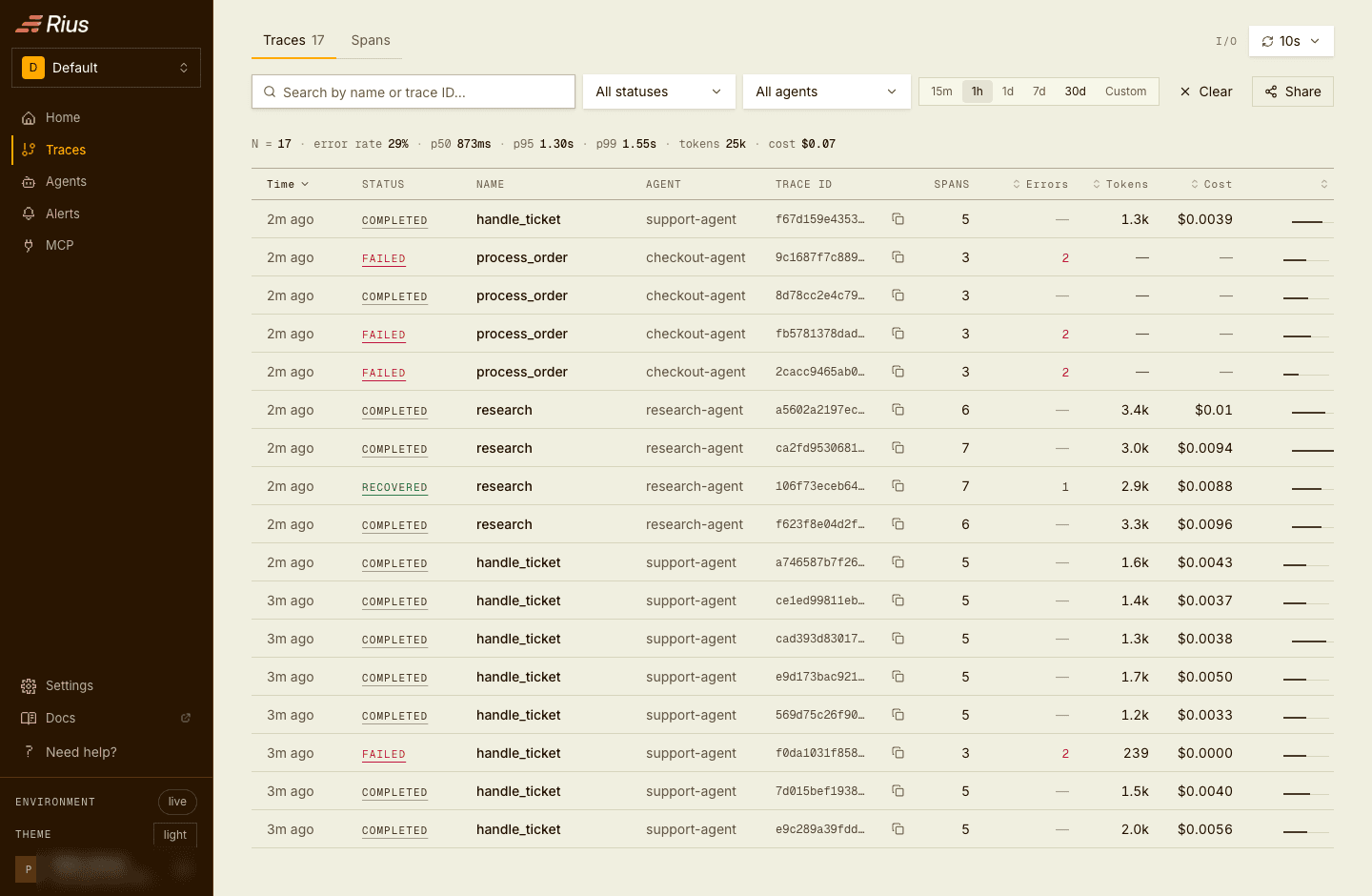Sort by the Errors column

1040,184
